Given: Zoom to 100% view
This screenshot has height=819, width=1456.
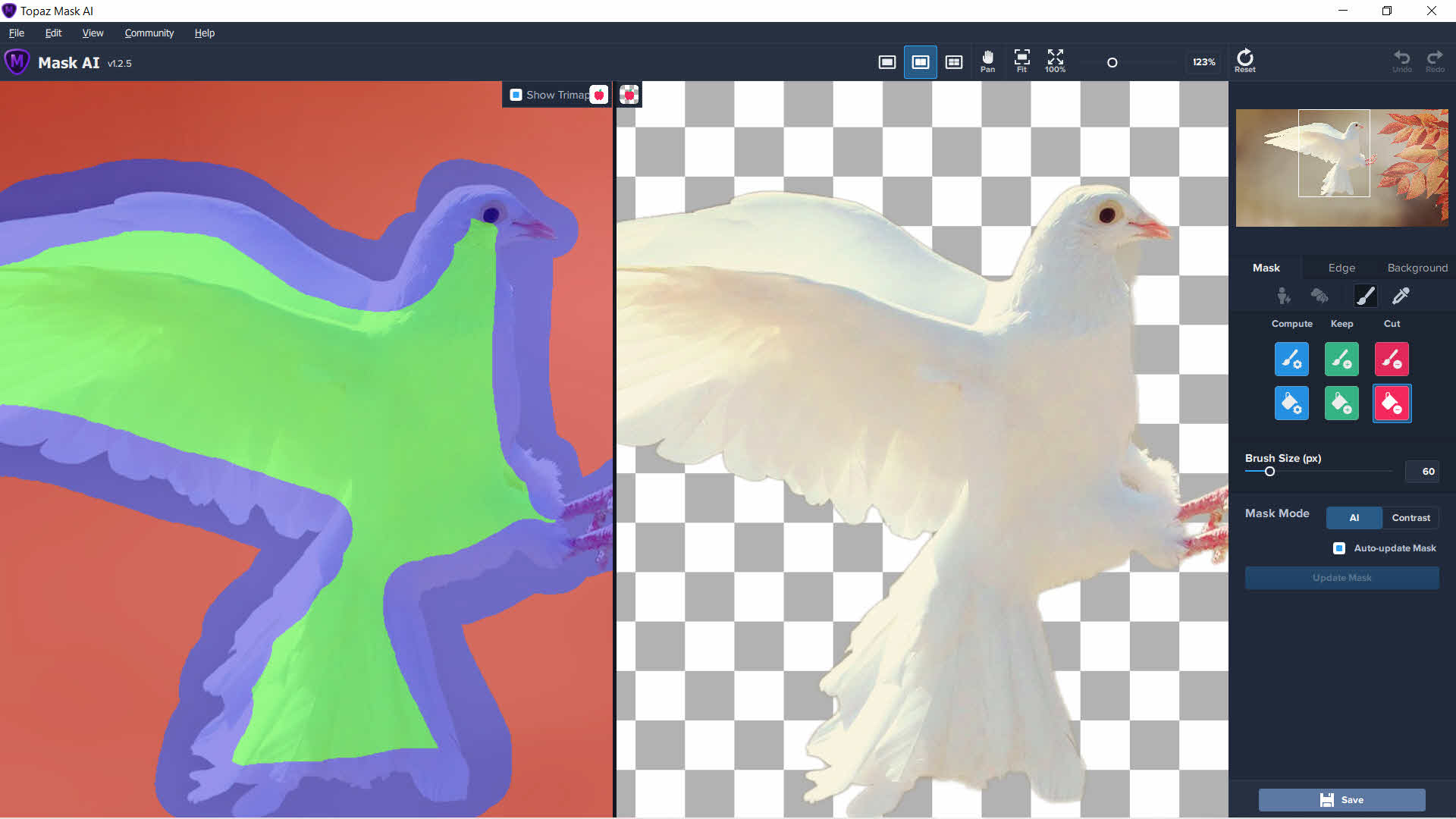Looking at the screenshot, I should pos(1055,61).
